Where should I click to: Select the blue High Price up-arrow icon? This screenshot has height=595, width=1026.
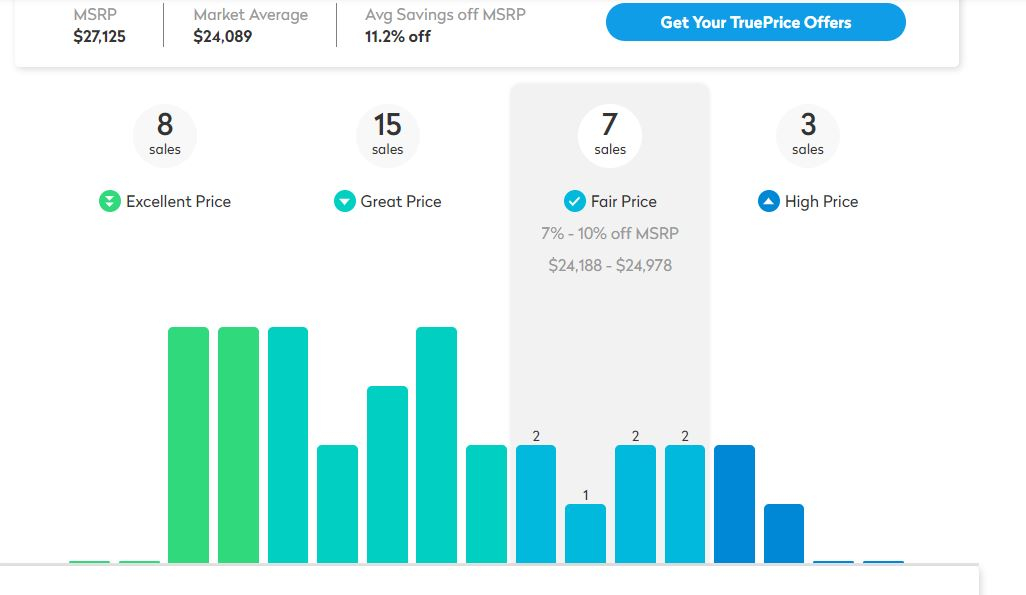tap(768, 201)
